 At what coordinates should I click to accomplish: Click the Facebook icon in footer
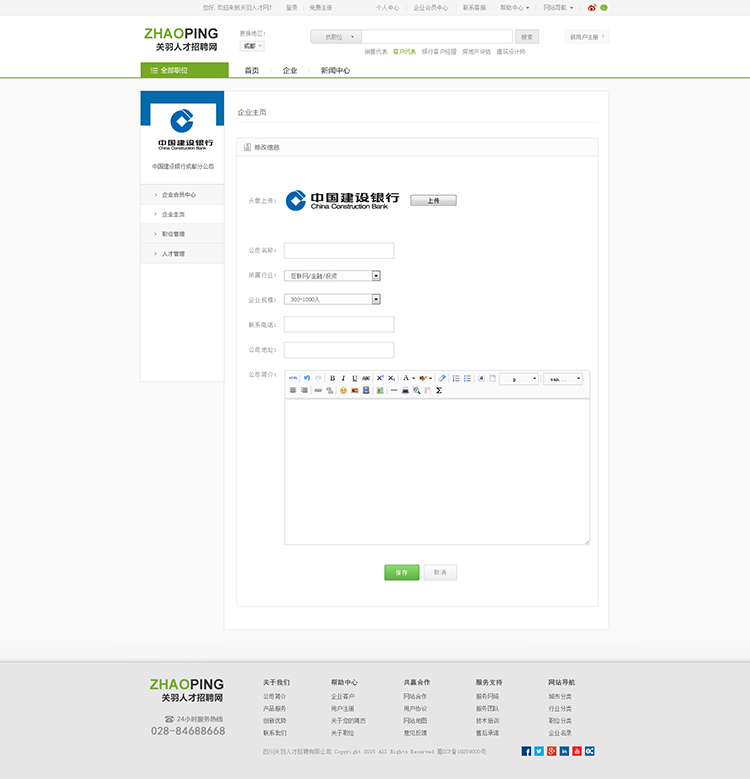click(x=526, y=751)
